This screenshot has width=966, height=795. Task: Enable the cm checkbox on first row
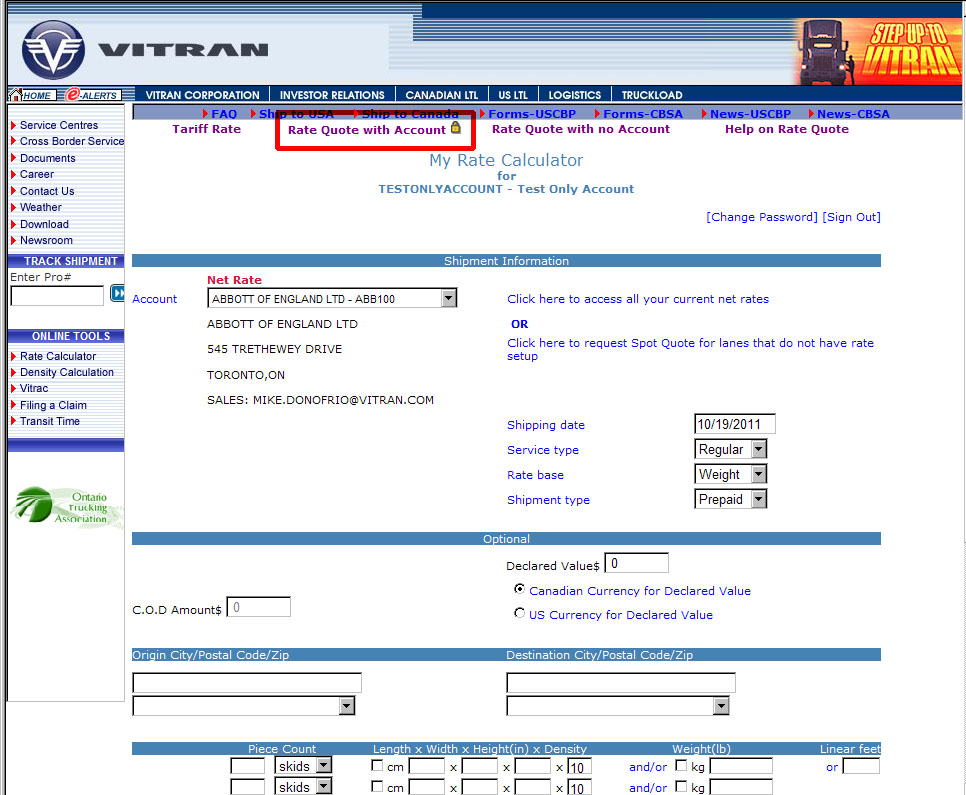coord(377,766)
